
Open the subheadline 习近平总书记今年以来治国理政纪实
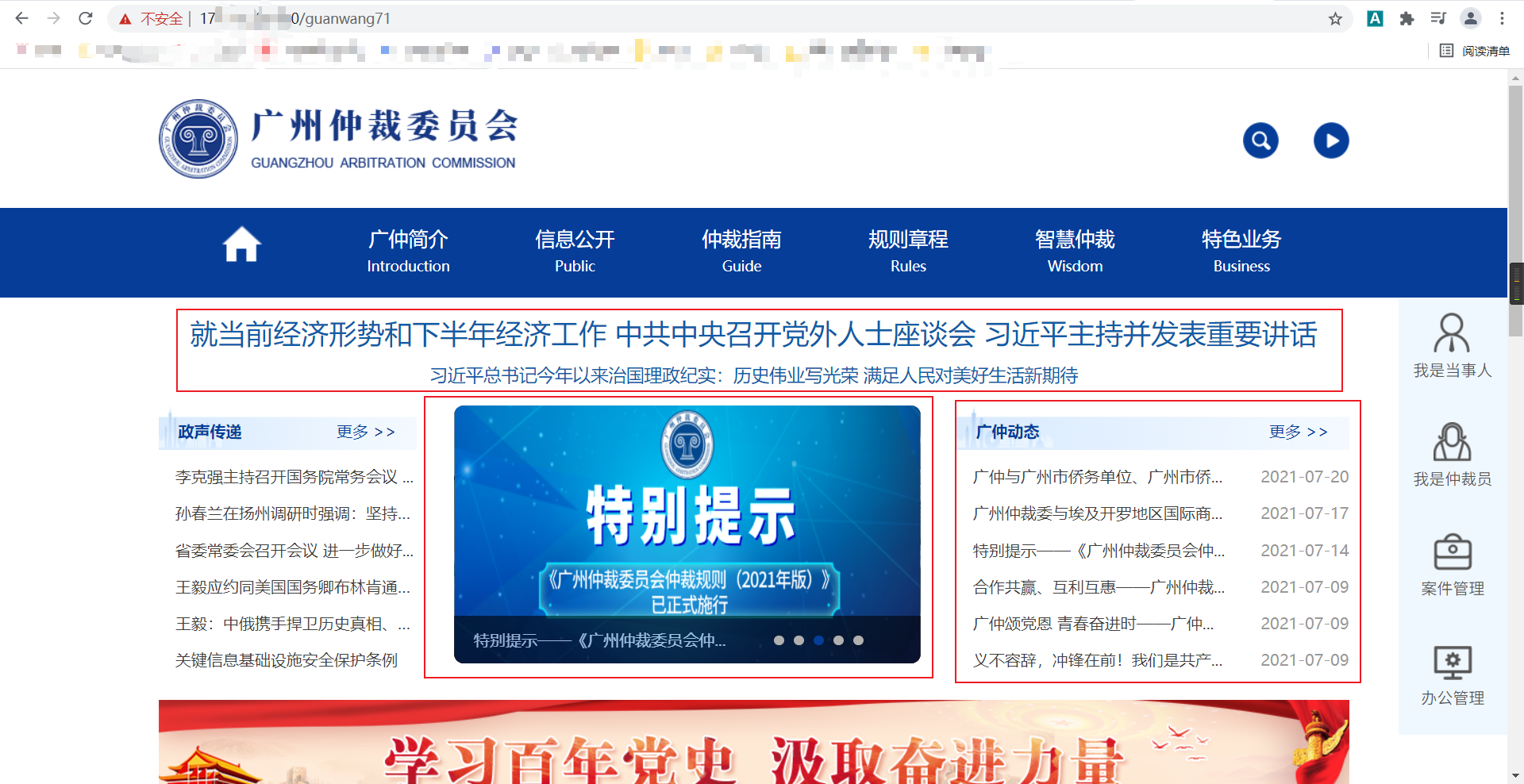click(754, 375)
